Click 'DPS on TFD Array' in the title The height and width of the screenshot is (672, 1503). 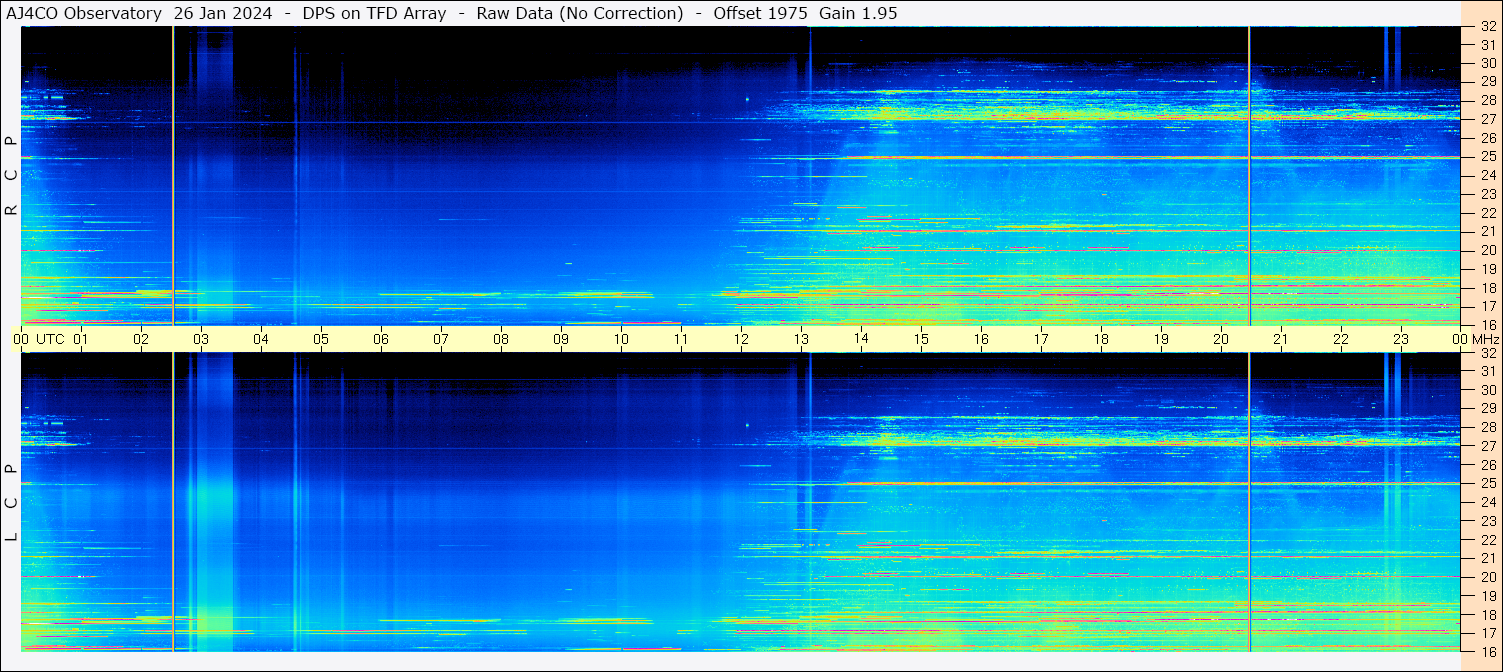[374, 14]
